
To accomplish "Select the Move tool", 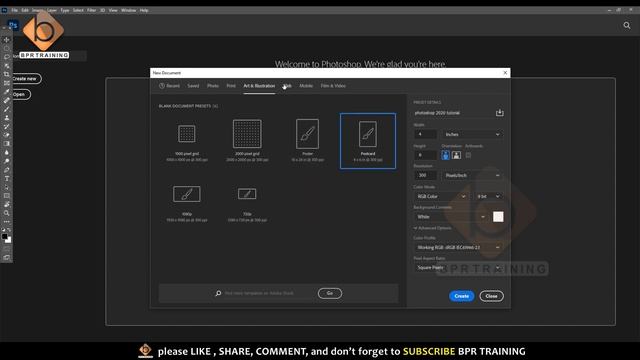I will 7,40.
